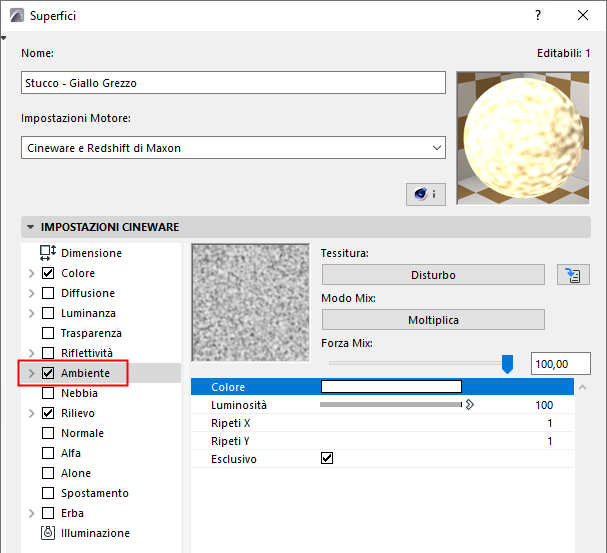Image resolution: width=607 pixels, height=553 pixels.
Task: Enable the Normale checkbox
Action: coord(48,433)
